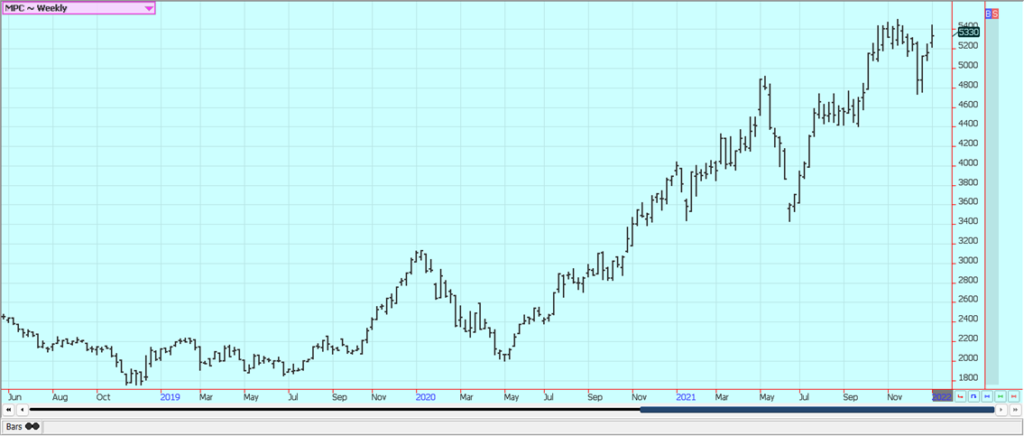Click the green bar-spacing icon

1000,396
